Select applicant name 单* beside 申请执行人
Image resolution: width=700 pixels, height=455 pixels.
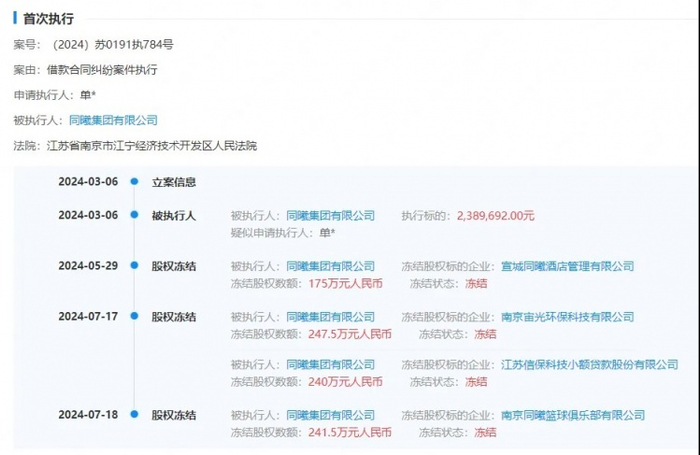(x=88, y=95)
